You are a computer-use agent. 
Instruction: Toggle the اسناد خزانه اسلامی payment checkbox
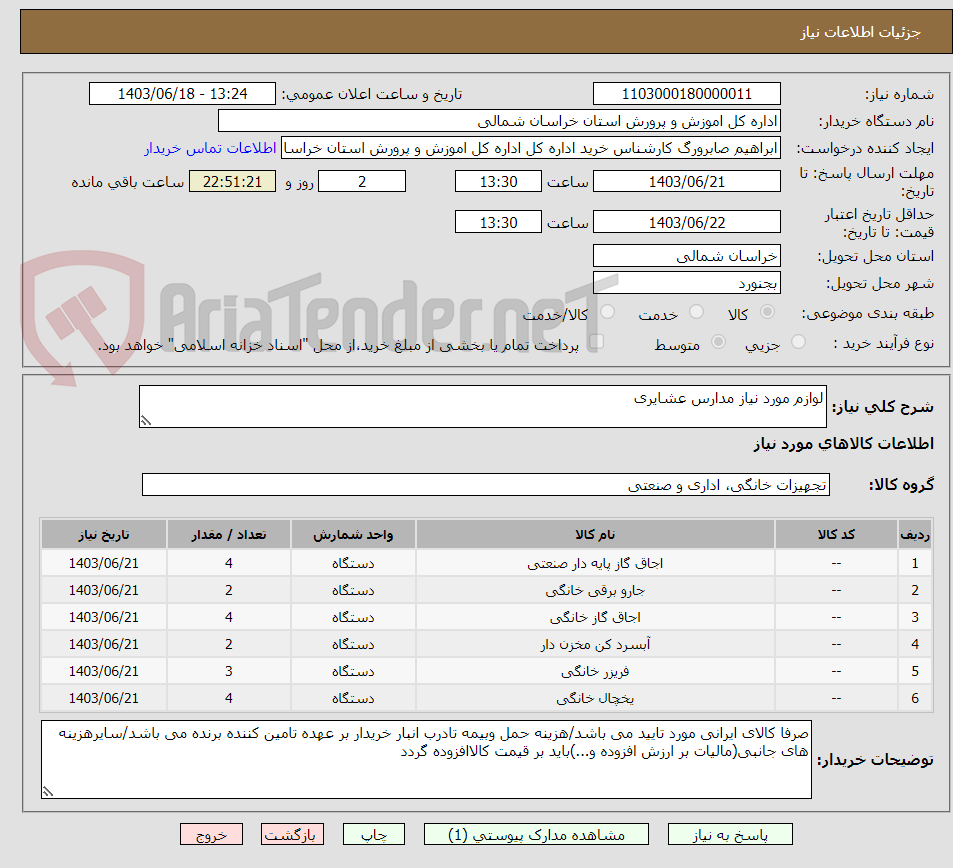[x=596, y=342]
